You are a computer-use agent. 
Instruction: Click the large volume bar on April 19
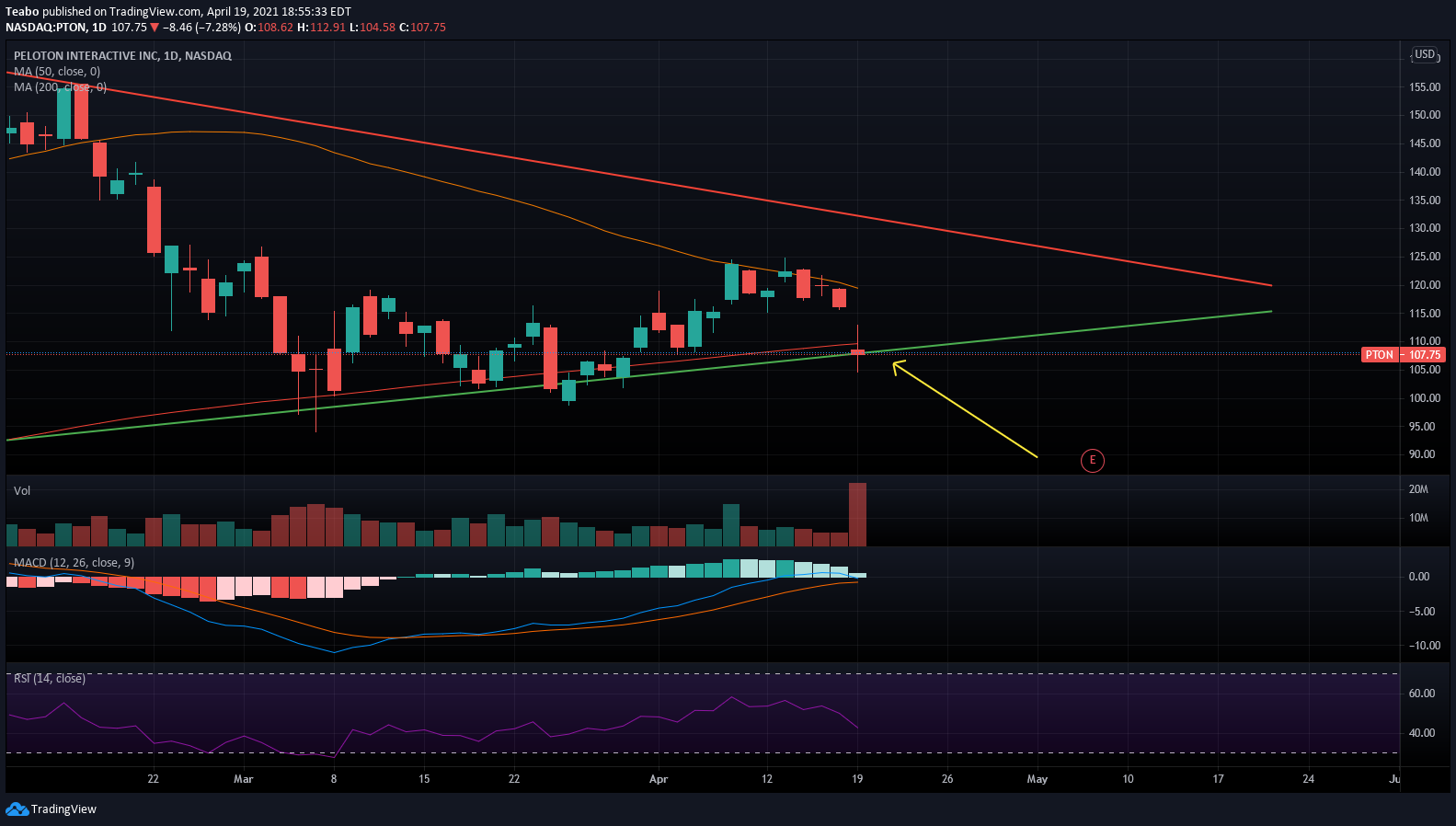point(857,514)
